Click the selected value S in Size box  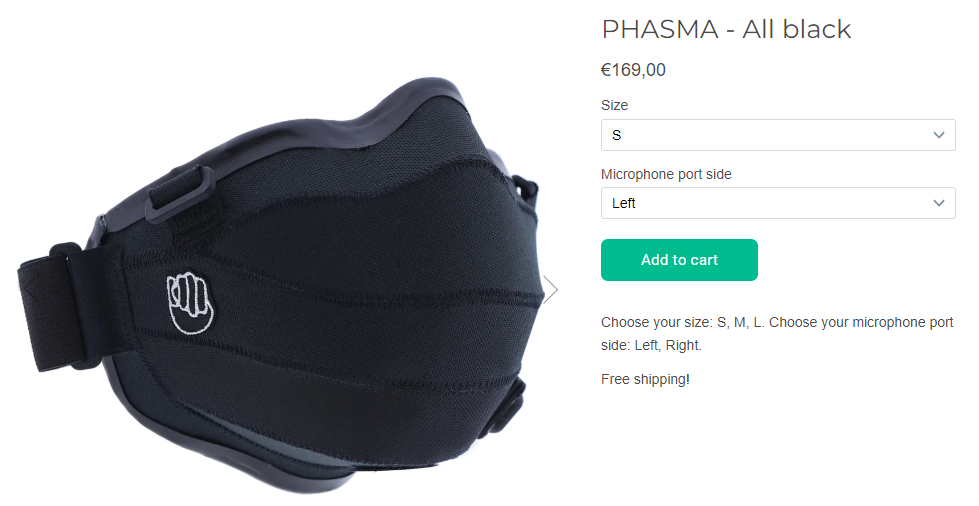(616, 135)
